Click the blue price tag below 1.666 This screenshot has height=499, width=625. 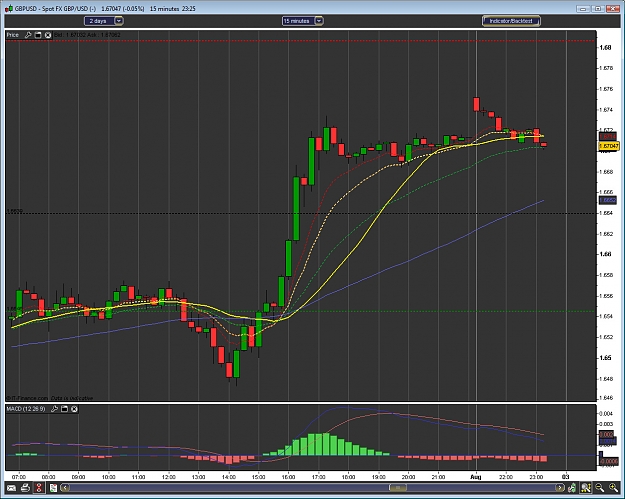[608, 200]
